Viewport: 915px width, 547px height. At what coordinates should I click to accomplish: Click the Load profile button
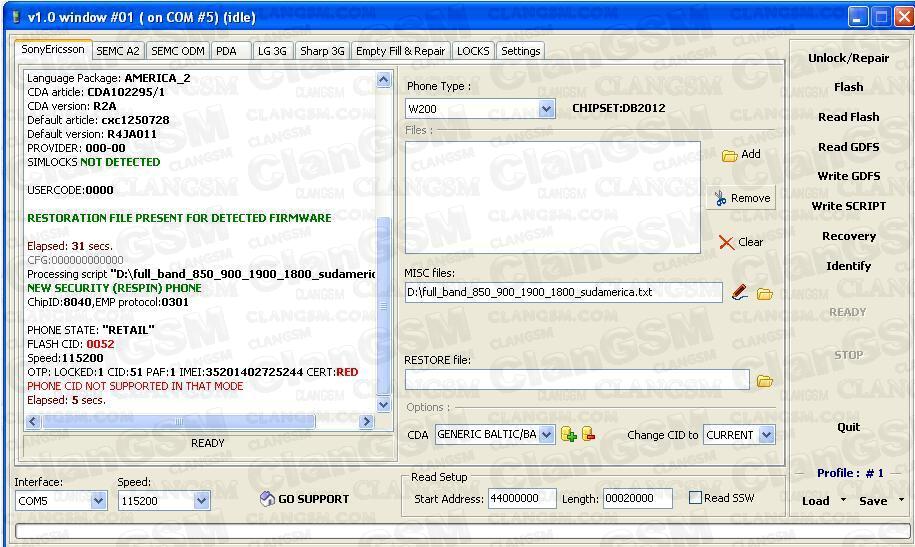click(816, 501)
